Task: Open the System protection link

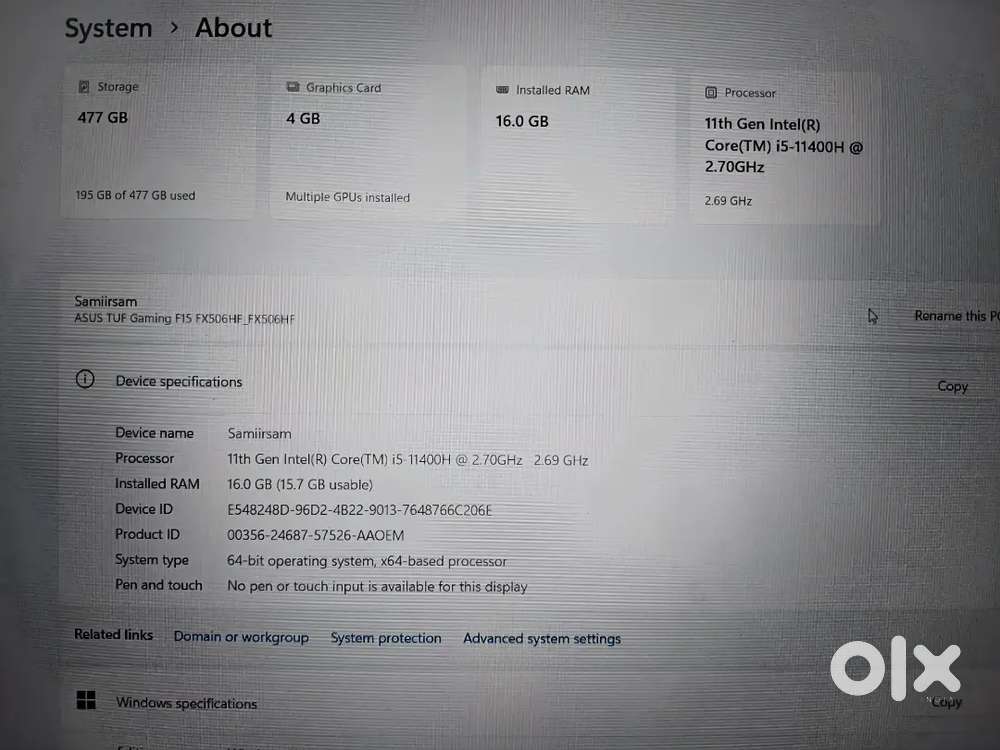Action: coord(386,638)
